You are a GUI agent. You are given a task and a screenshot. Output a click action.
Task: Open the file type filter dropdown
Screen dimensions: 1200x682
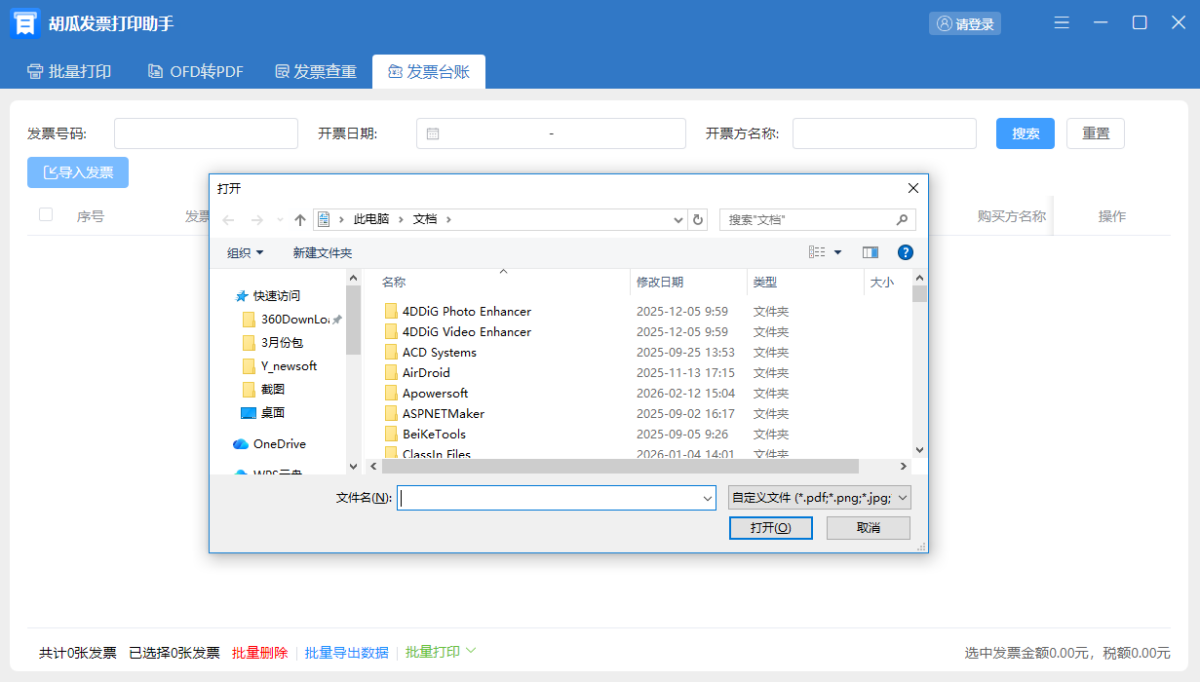pos(820,497)
